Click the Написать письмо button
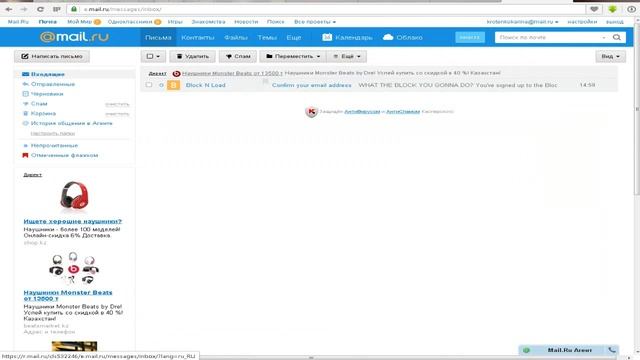 (x=52, y=56)
